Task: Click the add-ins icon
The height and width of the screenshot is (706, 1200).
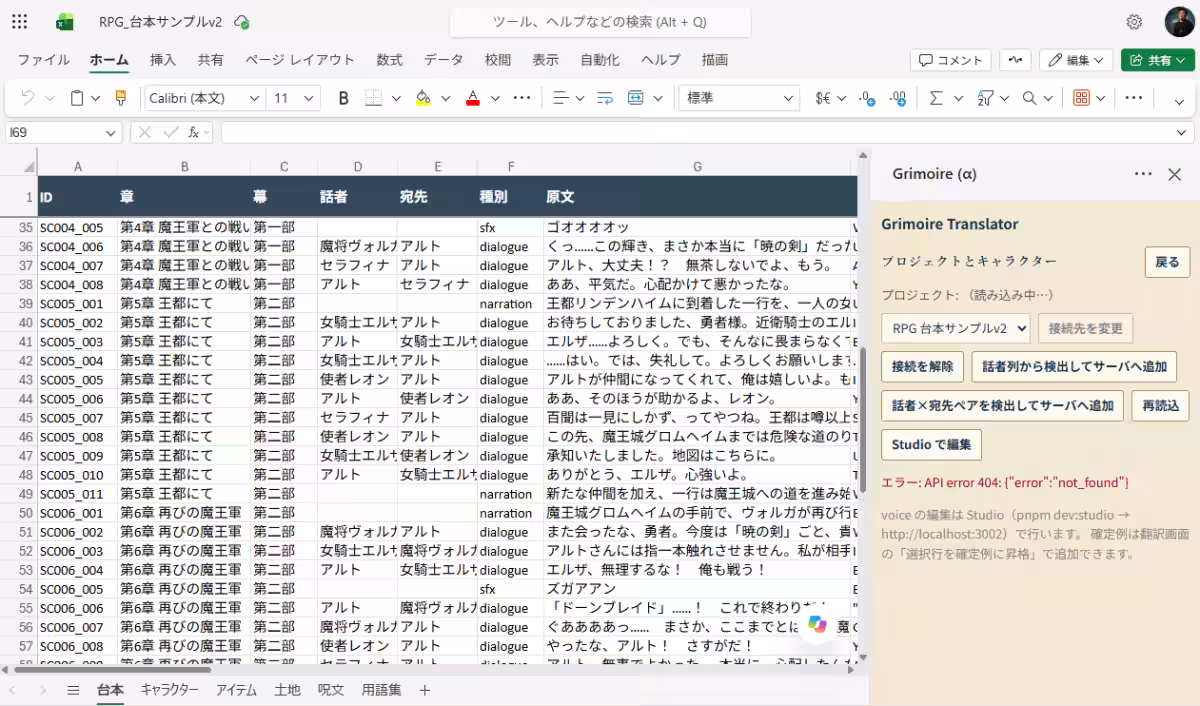Action: [1081, 98]
